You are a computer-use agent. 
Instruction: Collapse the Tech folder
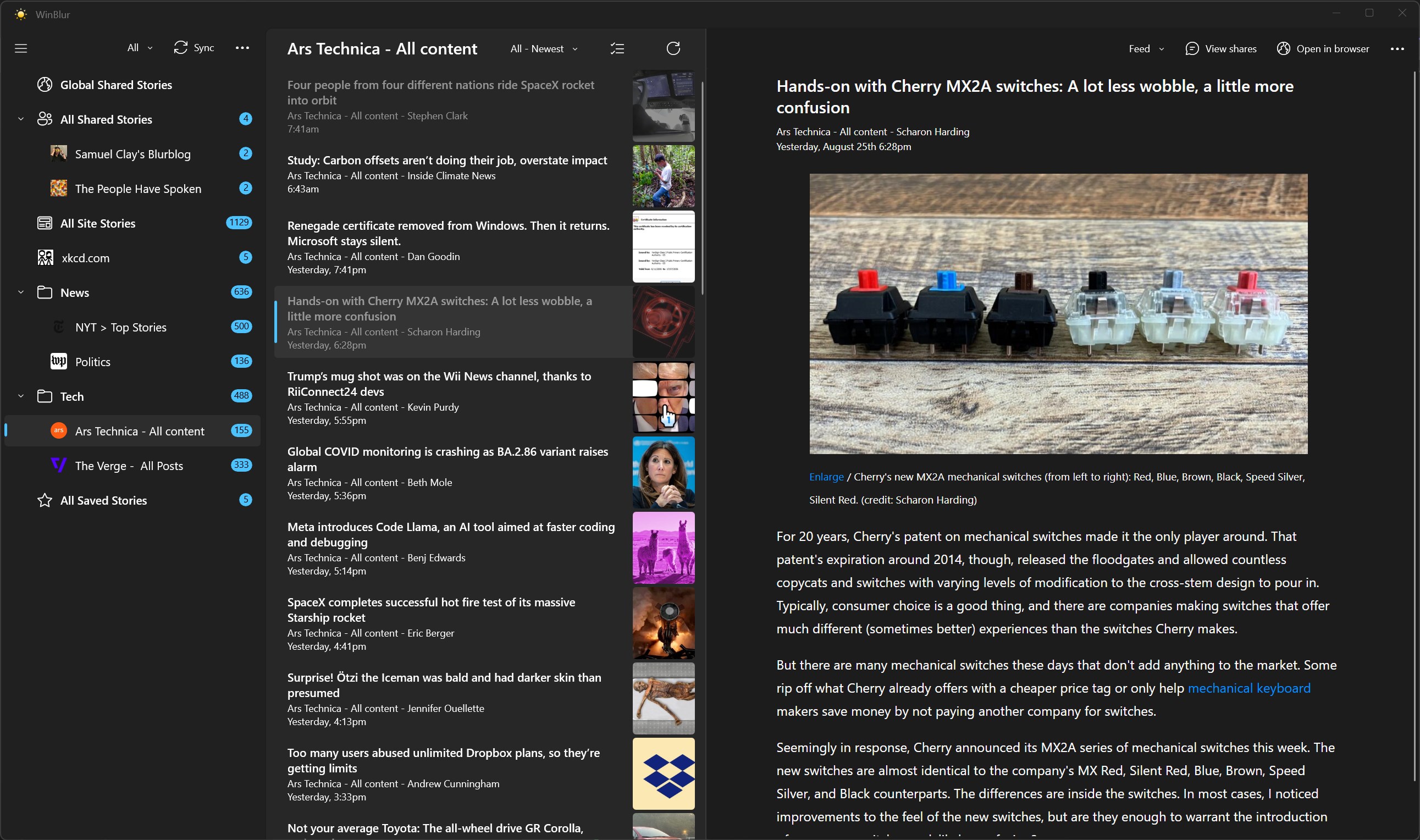(21, 396)
